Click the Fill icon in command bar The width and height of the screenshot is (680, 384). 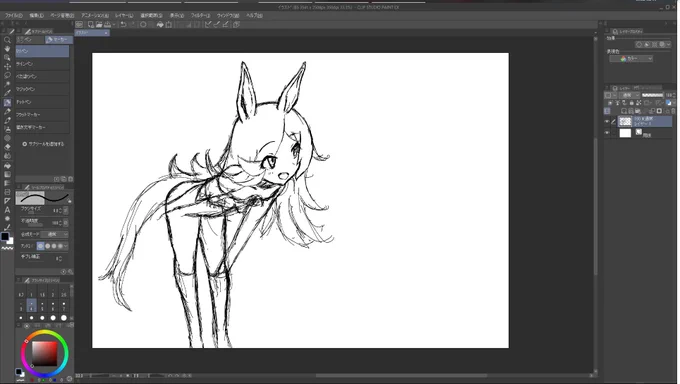pyautogui.click(x=160, y=25)
